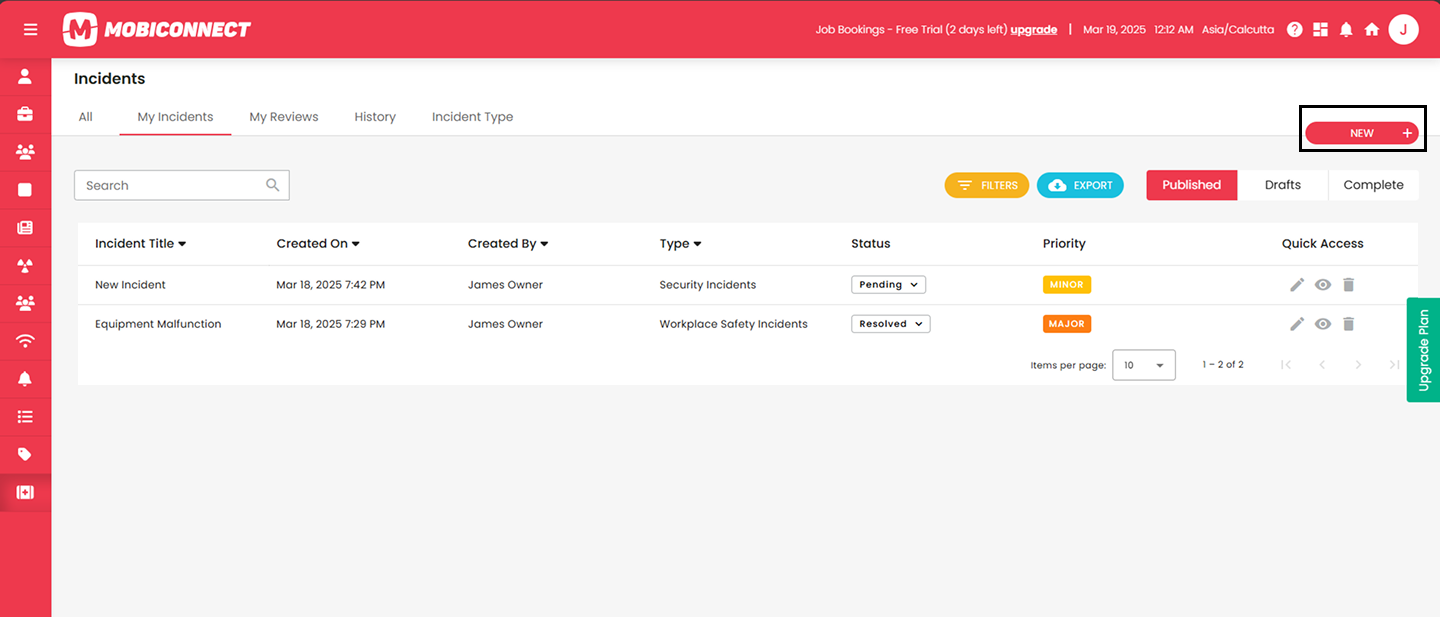Select the tag icon in the sidebar
This screenshot has width=1440, height=617.
point(25,454)
